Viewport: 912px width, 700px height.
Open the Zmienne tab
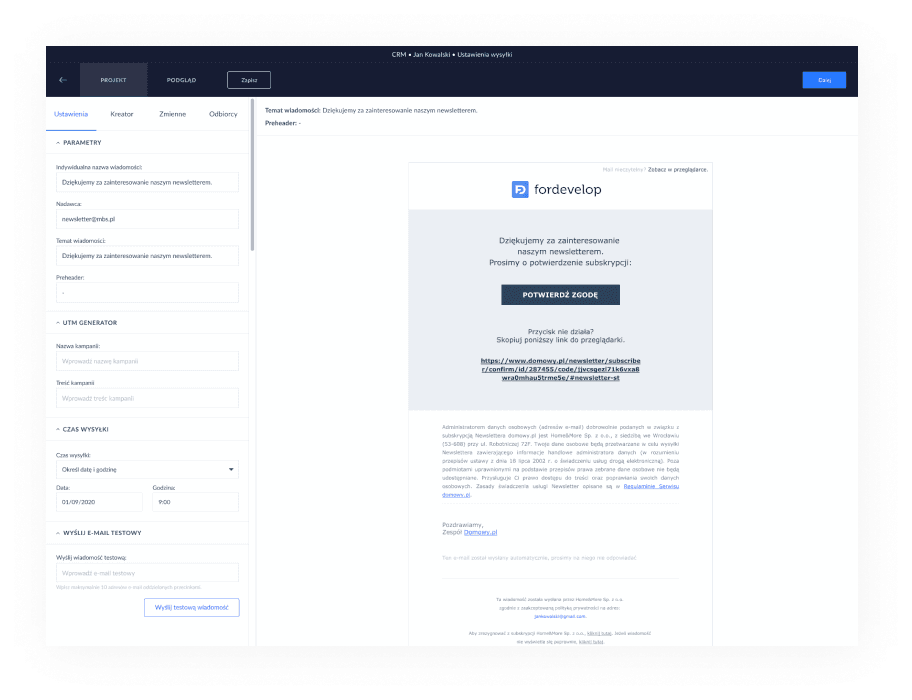tap(172, 114)
